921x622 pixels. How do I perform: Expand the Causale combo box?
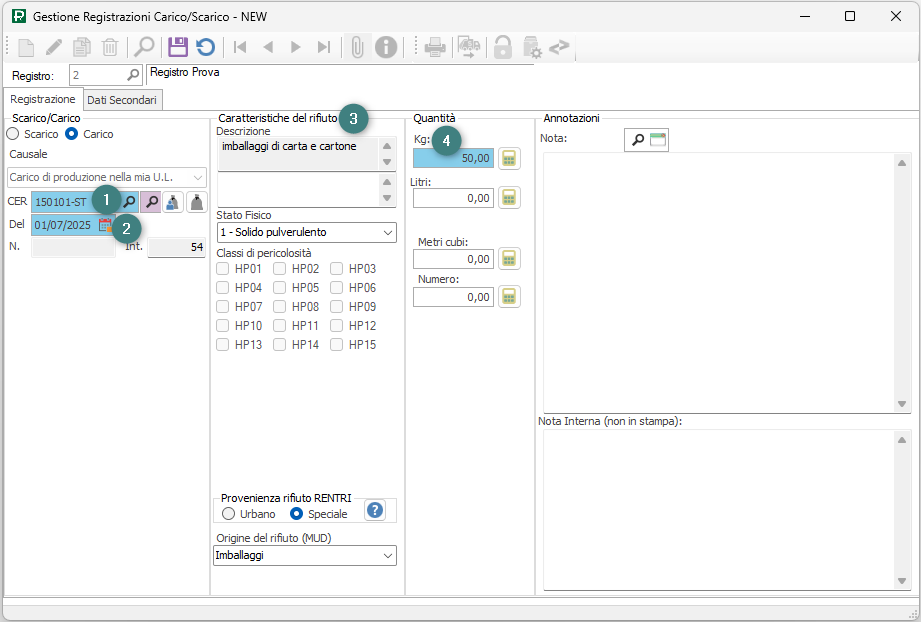point(198,177)
